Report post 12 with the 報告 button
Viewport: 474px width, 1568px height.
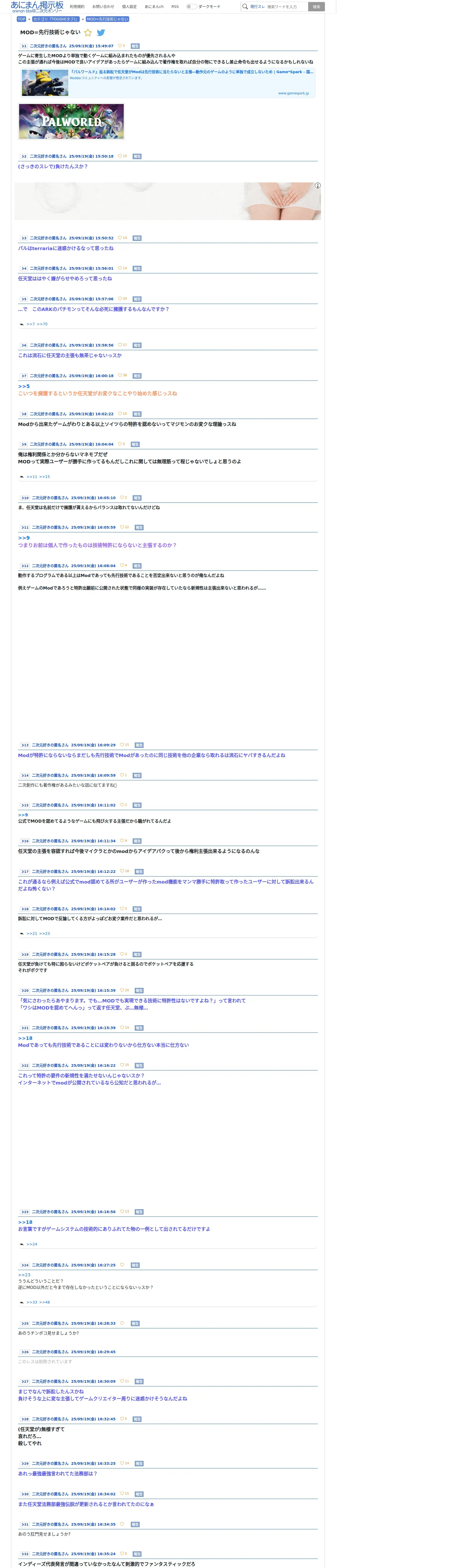click(137, 566)
